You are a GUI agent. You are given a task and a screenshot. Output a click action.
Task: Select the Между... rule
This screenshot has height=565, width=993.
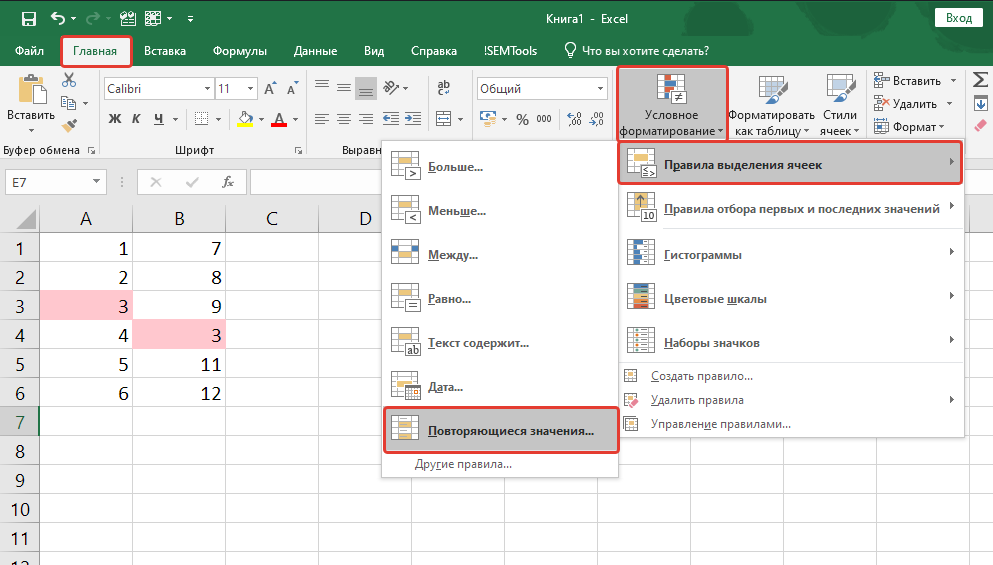(500, 255)
